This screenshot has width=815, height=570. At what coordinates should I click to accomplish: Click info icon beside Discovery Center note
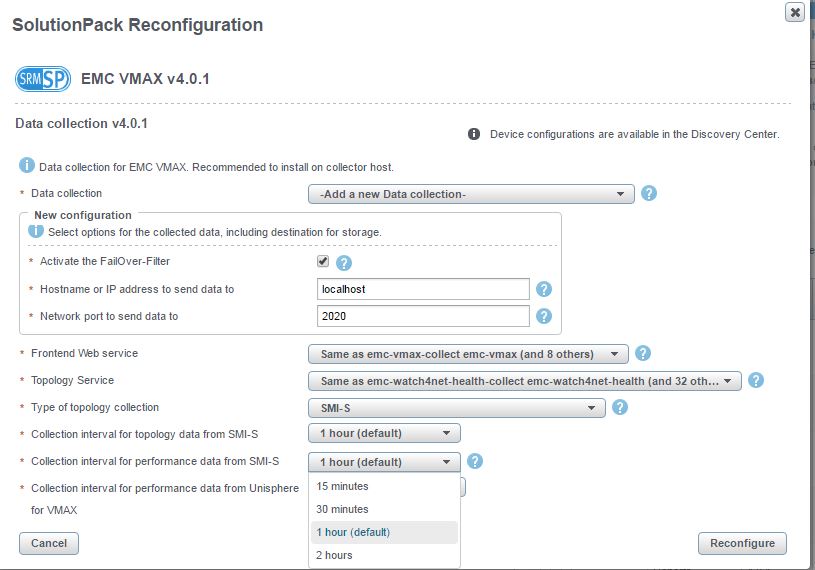[x=474, y=134]
